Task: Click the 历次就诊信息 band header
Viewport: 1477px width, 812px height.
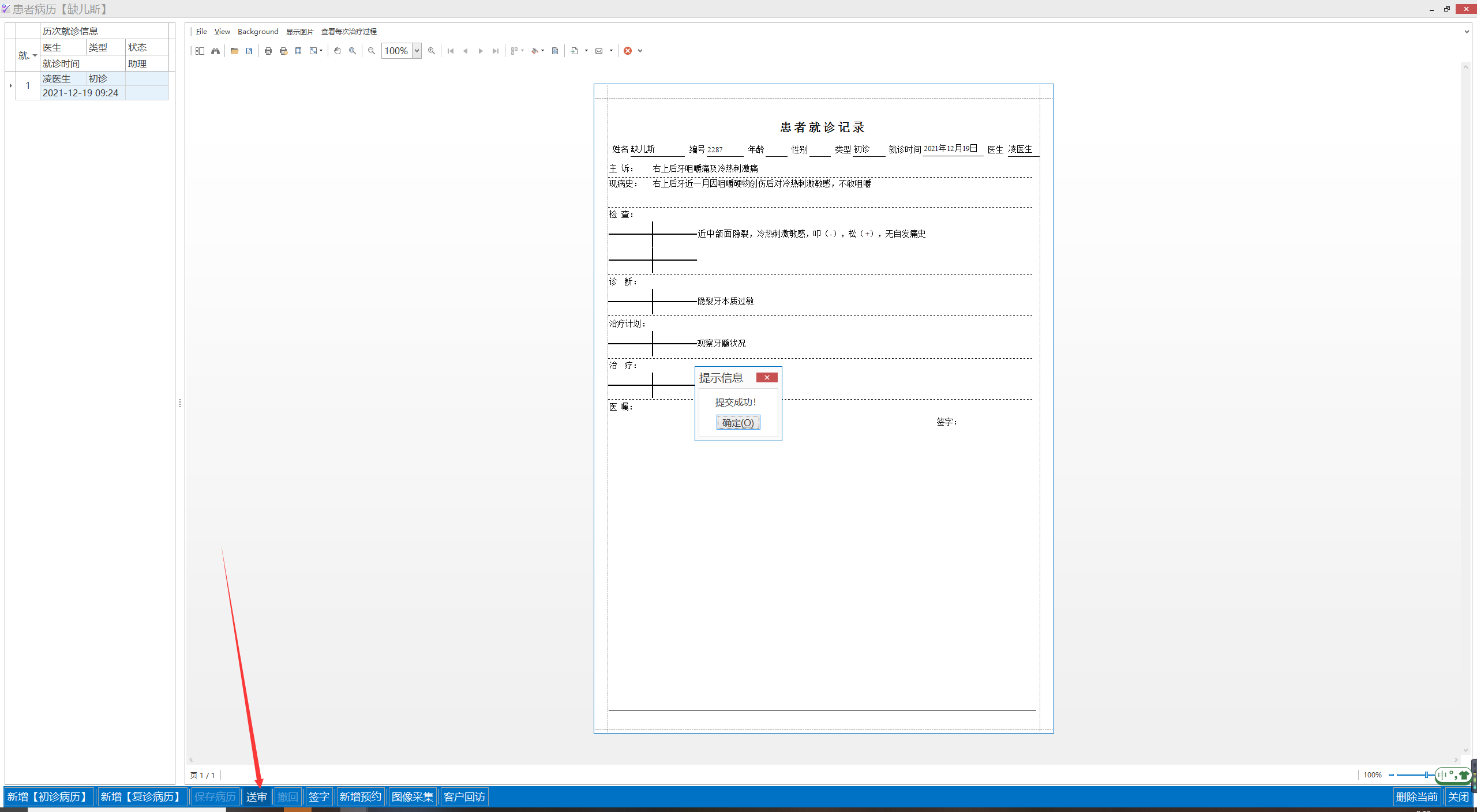Action: (104, 31)
